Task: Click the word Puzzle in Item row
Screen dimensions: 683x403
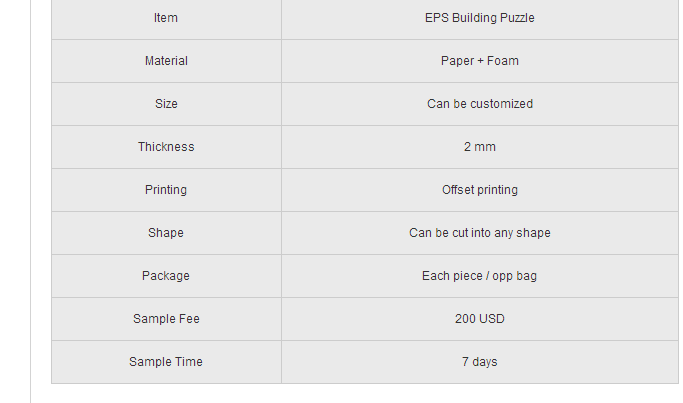Action: pos(518,18)
